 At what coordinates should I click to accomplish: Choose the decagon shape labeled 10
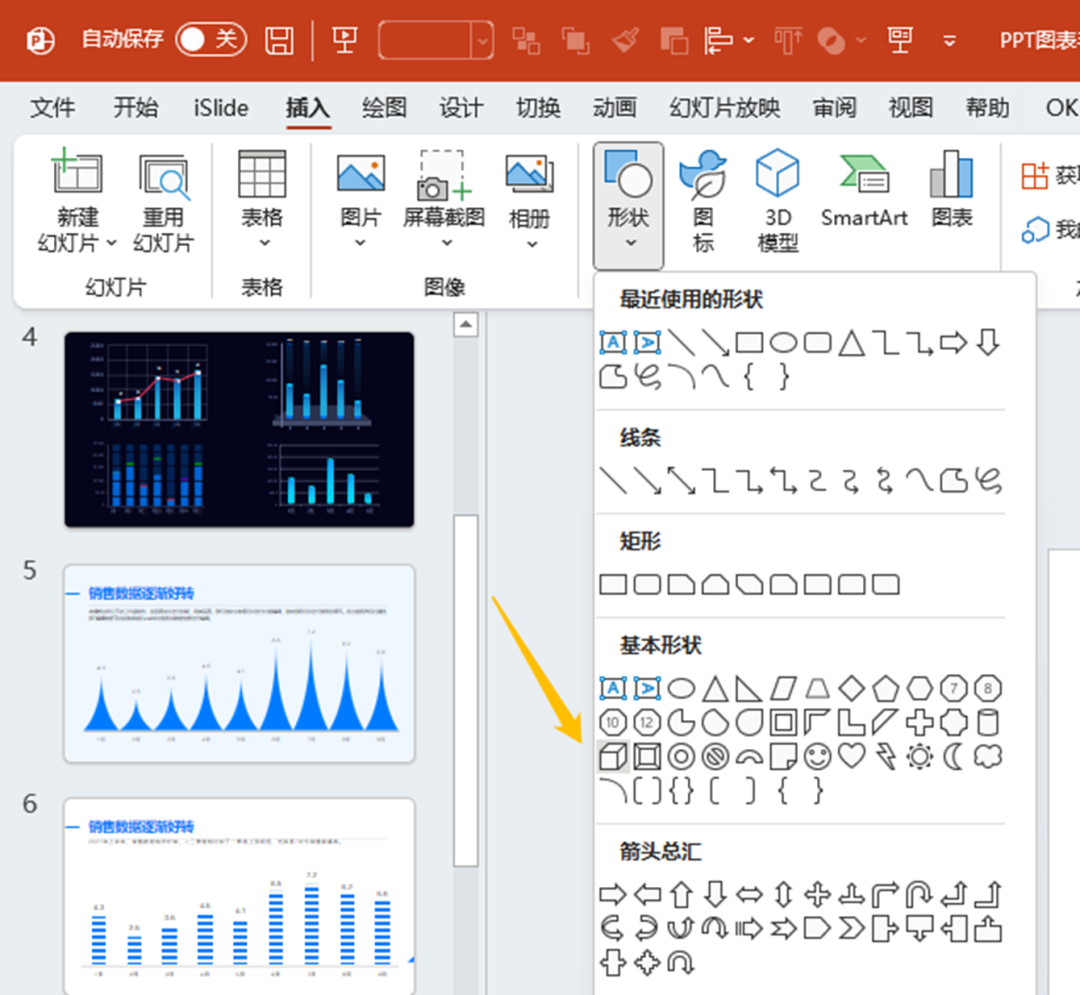[612, 722]
